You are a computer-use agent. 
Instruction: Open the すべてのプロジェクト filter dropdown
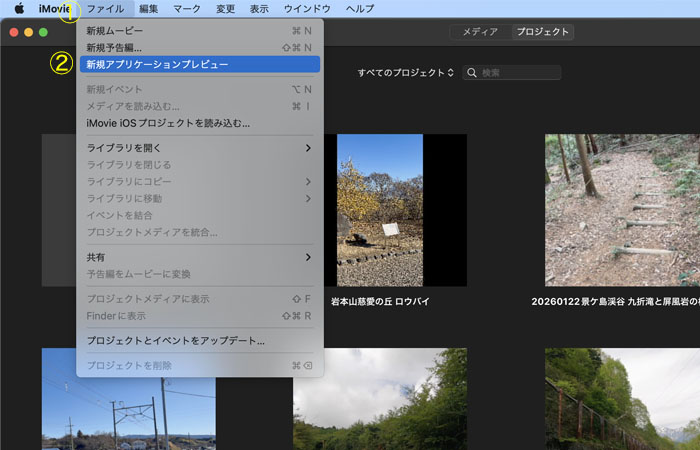pyautogui.click(x=405, y=73)
